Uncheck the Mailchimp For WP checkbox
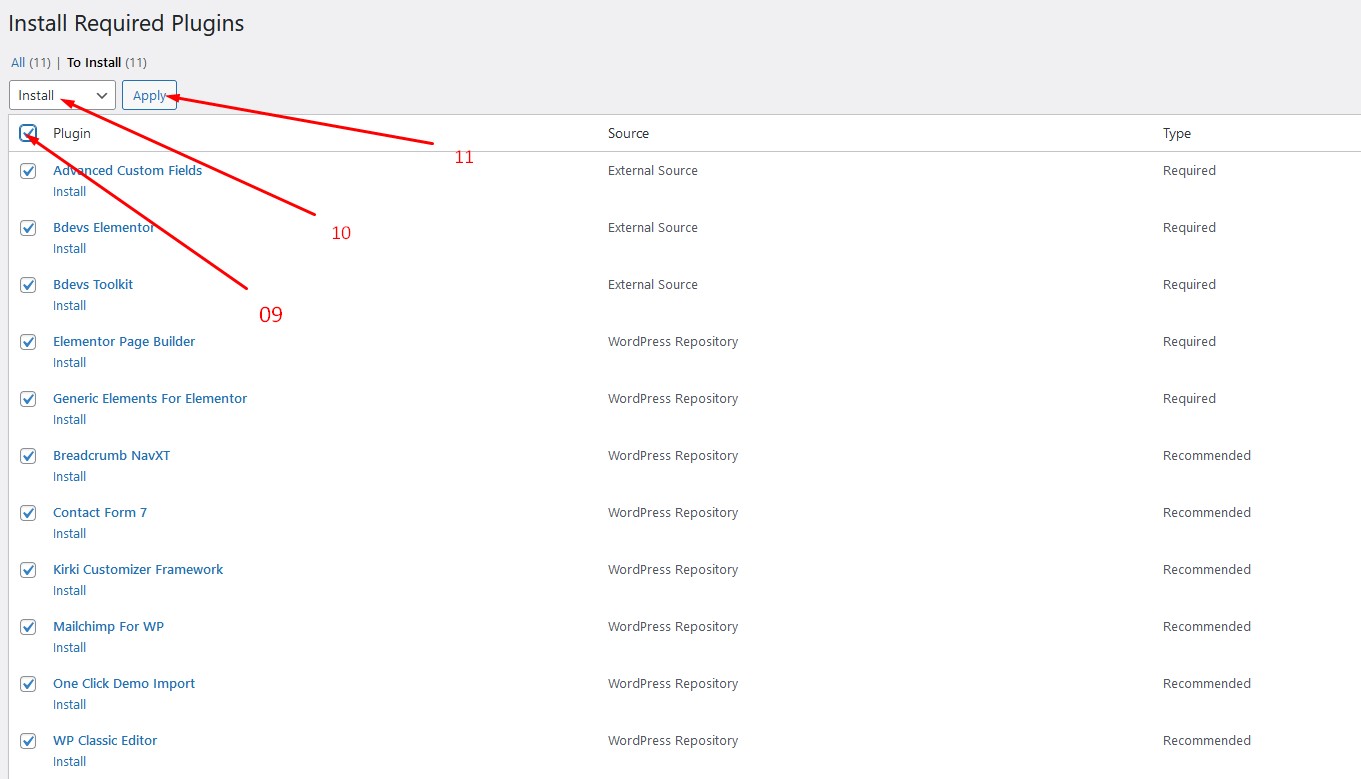The image size is (1361, 779). click(28, 627)
